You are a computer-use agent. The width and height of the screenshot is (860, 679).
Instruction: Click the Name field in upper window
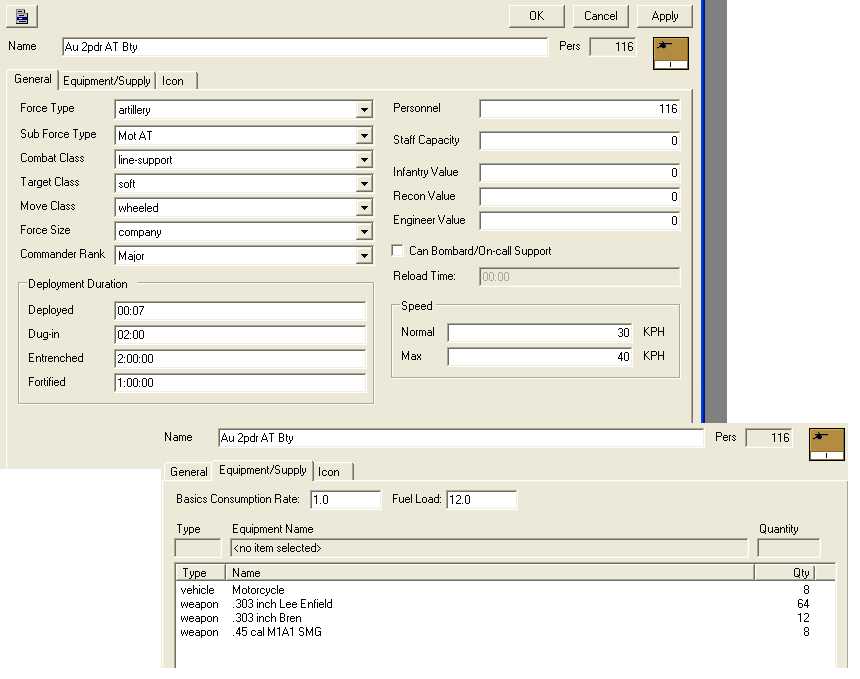(305, 47)
